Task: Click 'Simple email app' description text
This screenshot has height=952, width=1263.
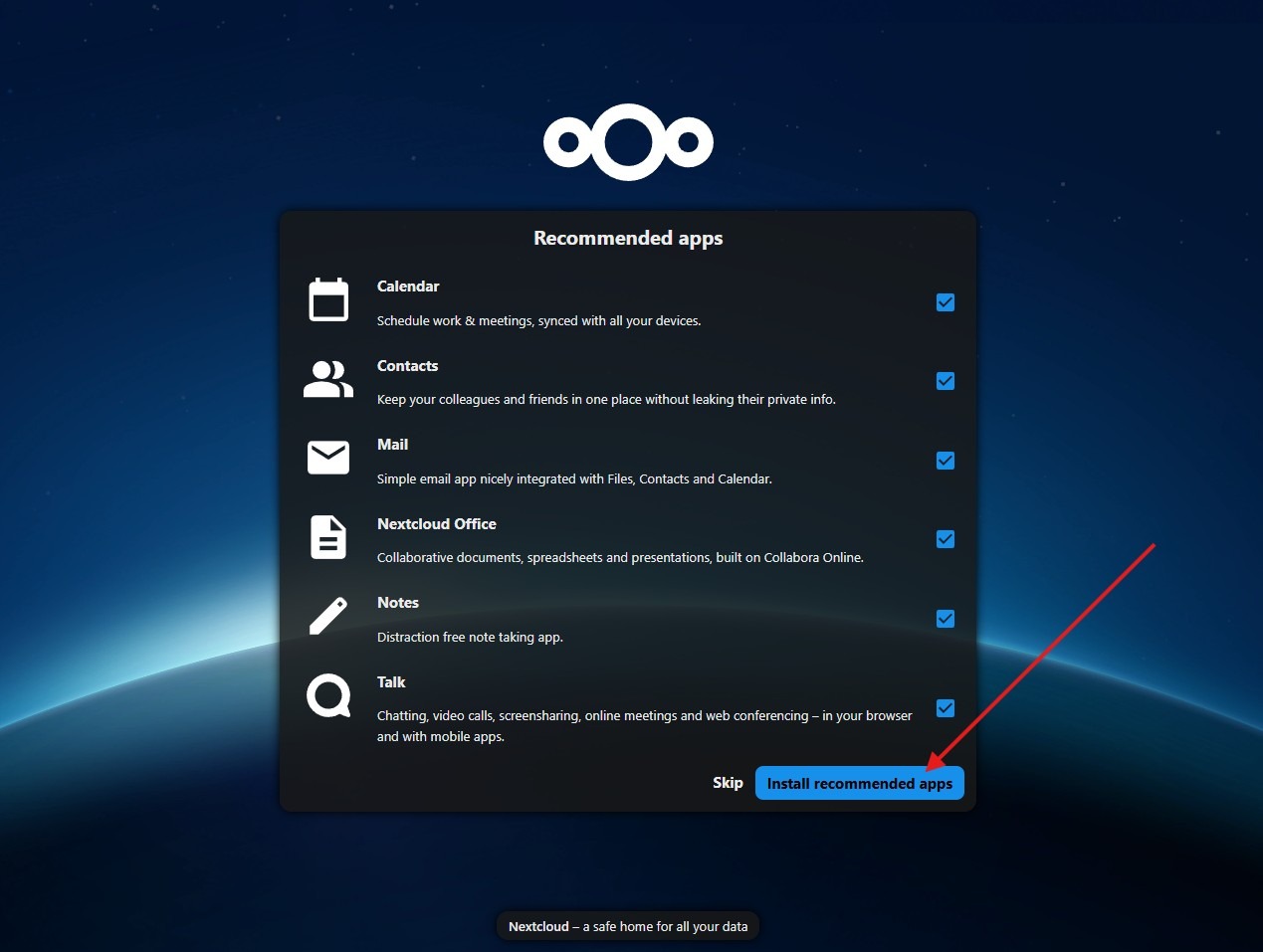Action: click(574, 479)
